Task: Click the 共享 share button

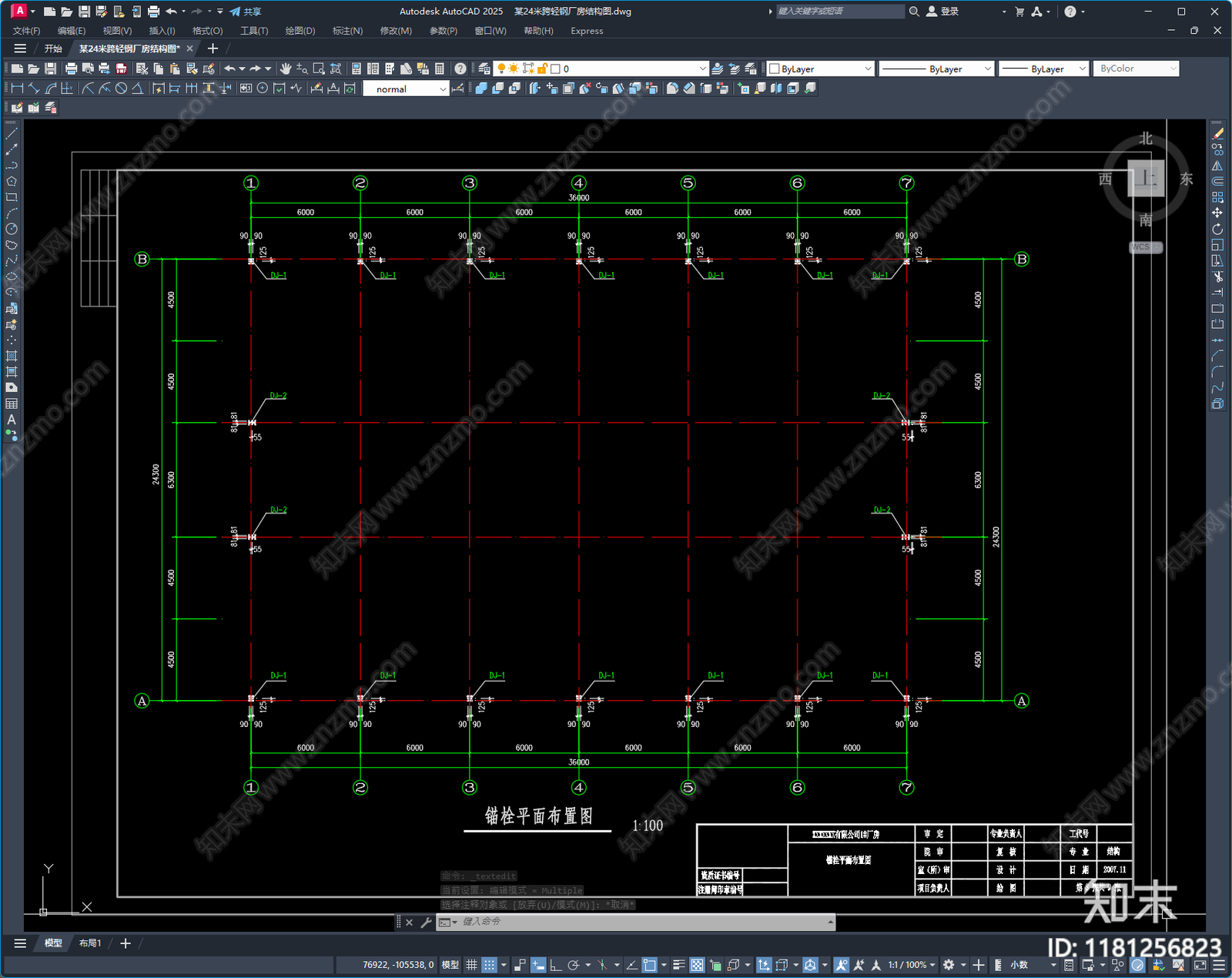Action: point(246,12)
